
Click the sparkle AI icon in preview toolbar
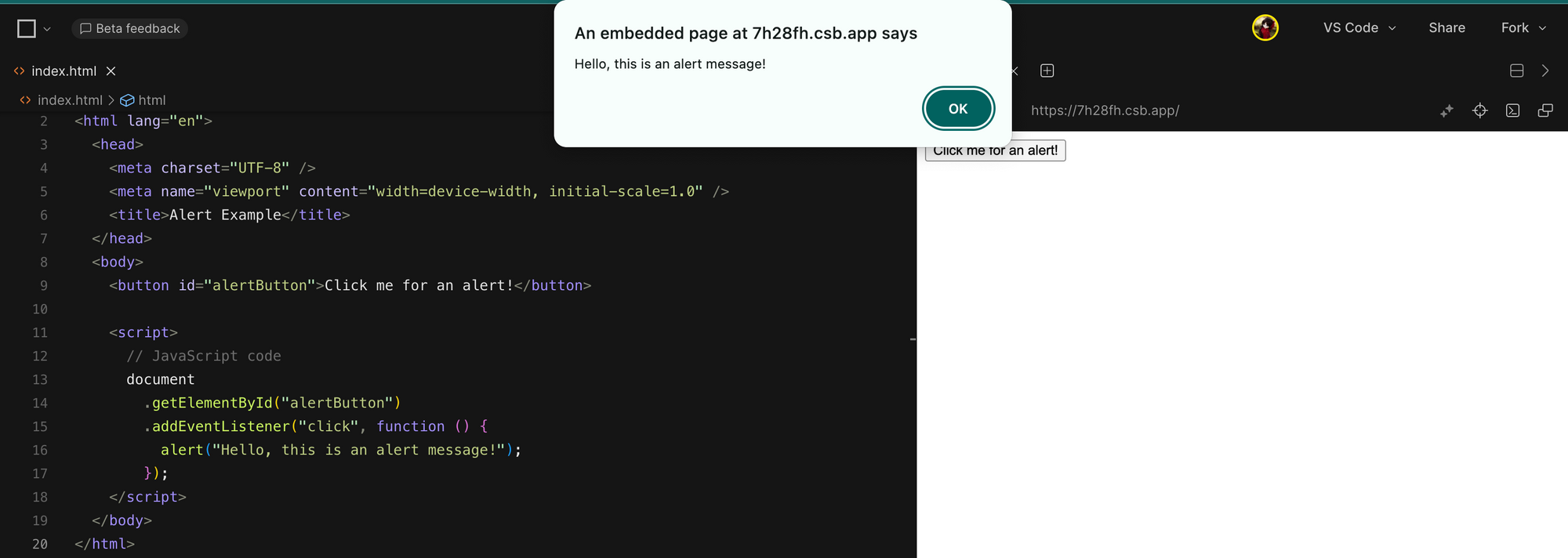pyautogui.click(x=1446, y=111)
